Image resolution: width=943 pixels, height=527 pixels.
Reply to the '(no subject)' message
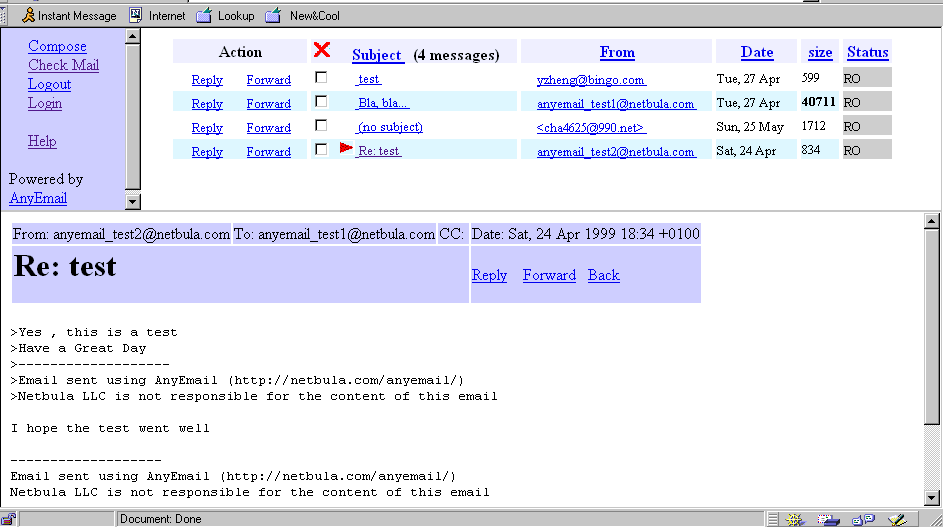(207, 128)
